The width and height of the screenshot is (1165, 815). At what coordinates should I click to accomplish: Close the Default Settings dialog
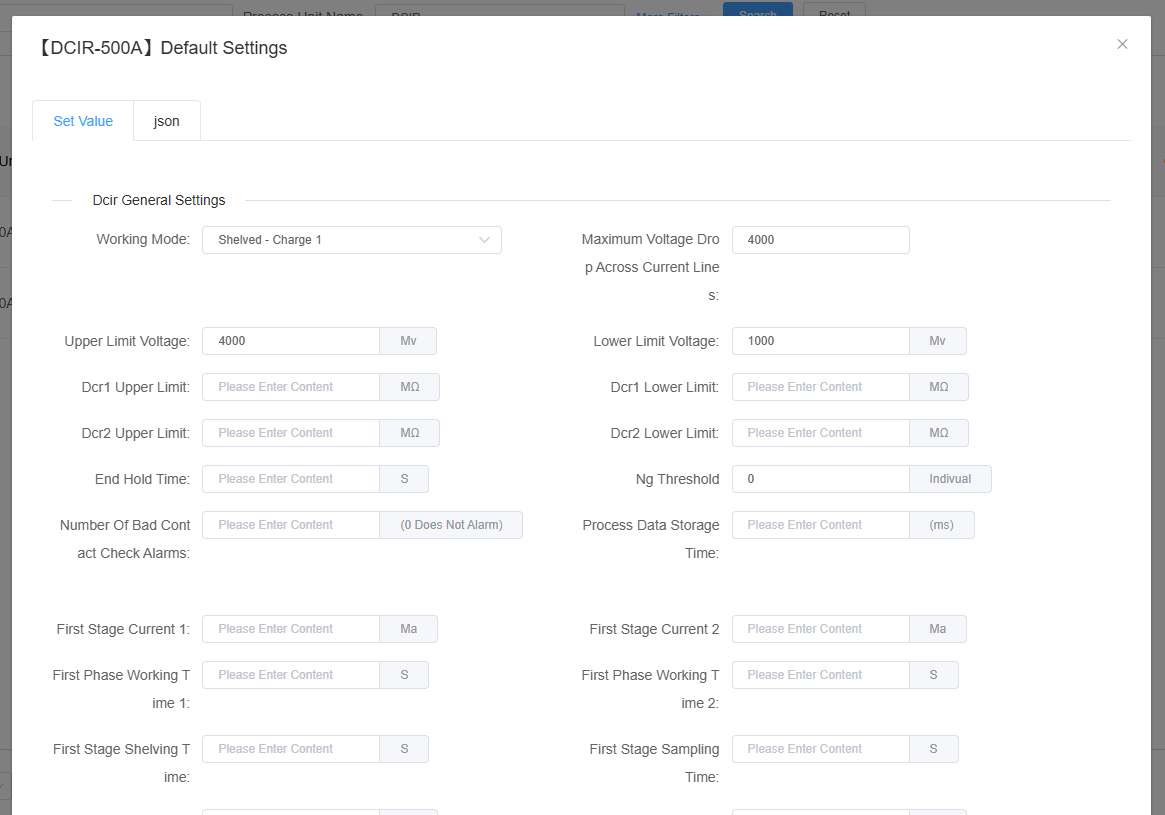[x=1122, y=45]
